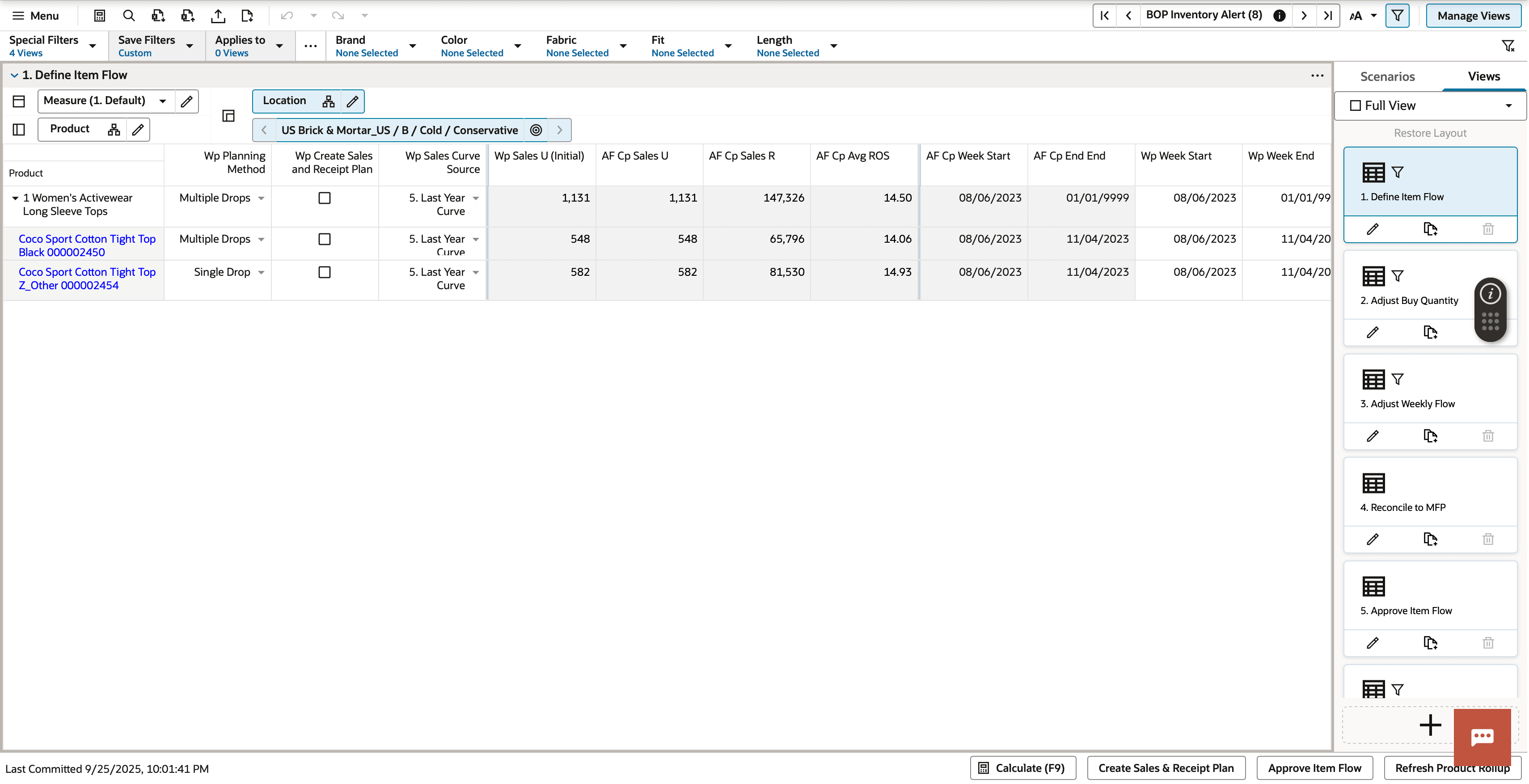Open the Wp Planning Method dropdown for Multiple Drops

click(x=261, y=198)
